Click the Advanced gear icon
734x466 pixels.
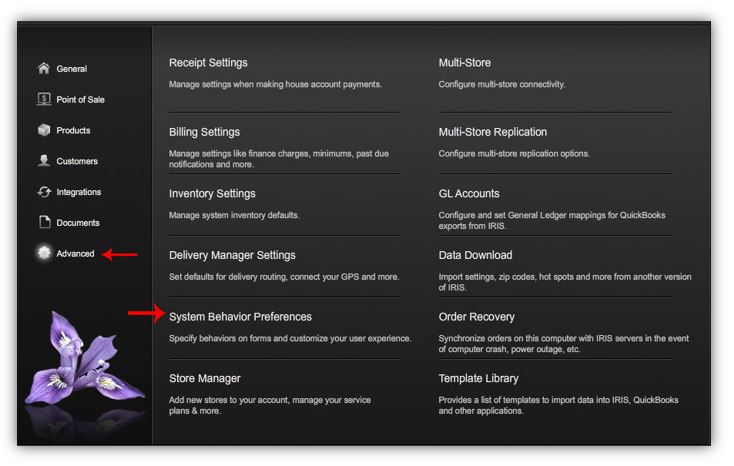43,254
